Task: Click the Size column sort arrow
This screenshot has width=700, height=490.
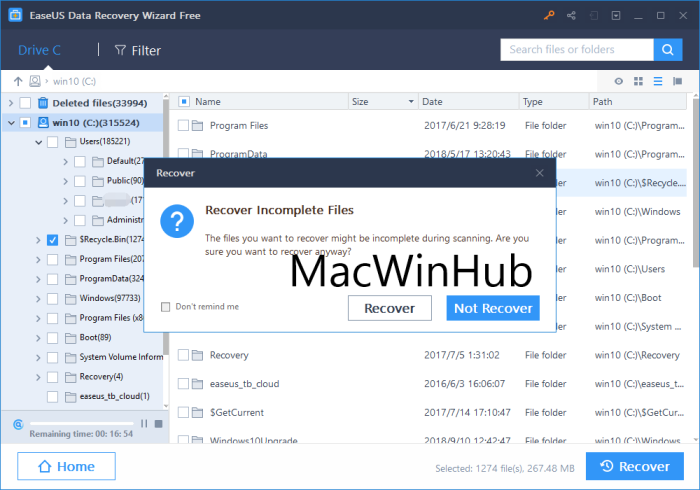Action: [x=411, y=102]
